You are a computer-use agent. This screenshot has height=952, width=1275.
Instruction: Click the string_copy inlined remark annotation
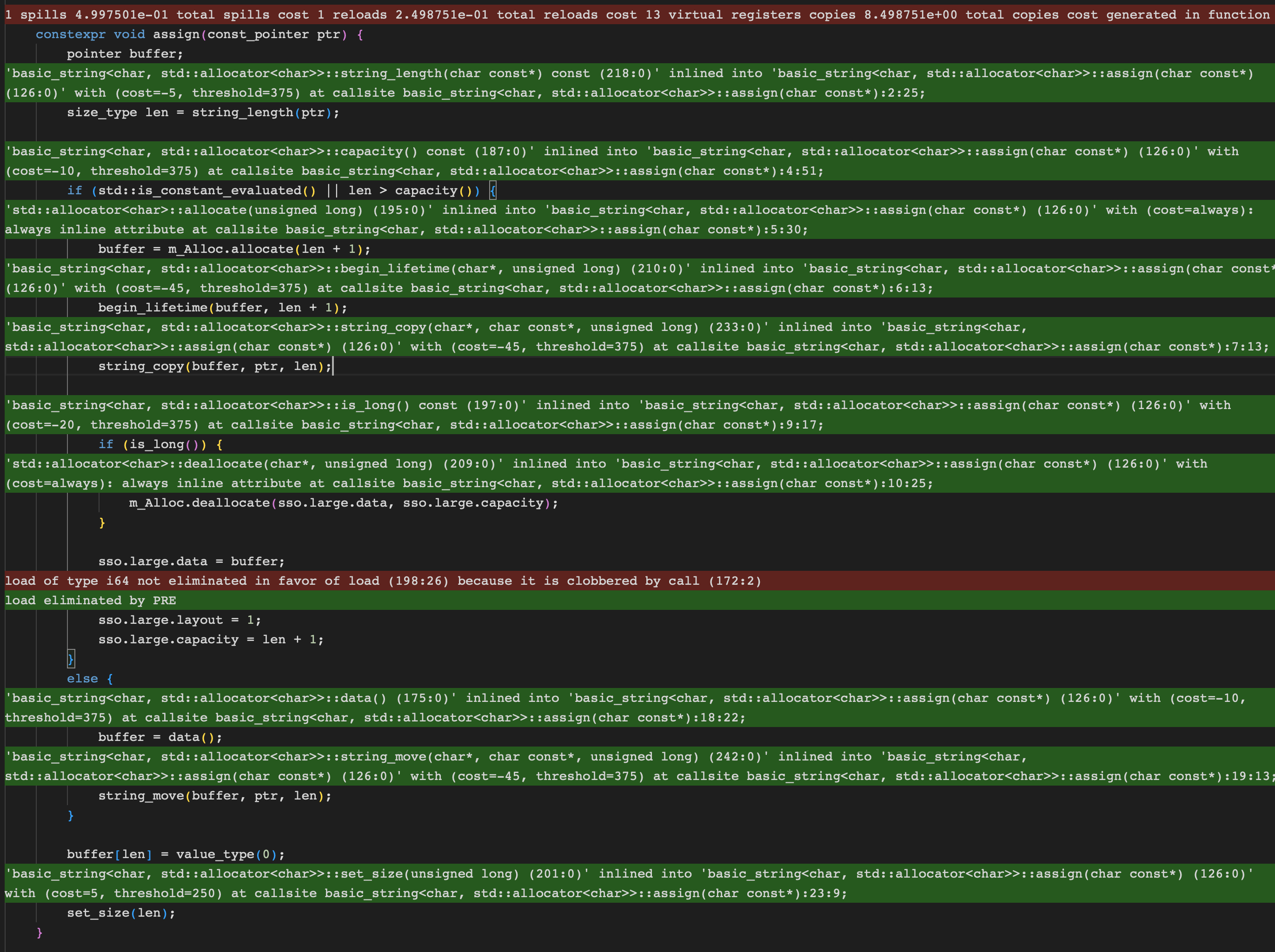(x=640, y=337)
